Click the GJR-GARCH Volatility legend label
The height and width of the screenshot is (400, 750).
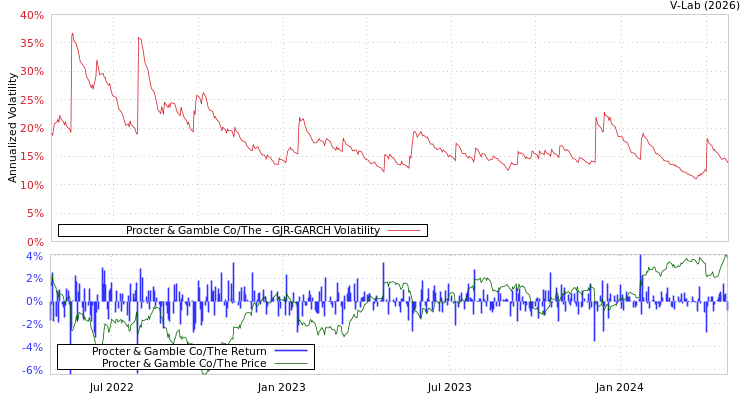[x=252, y=231]
